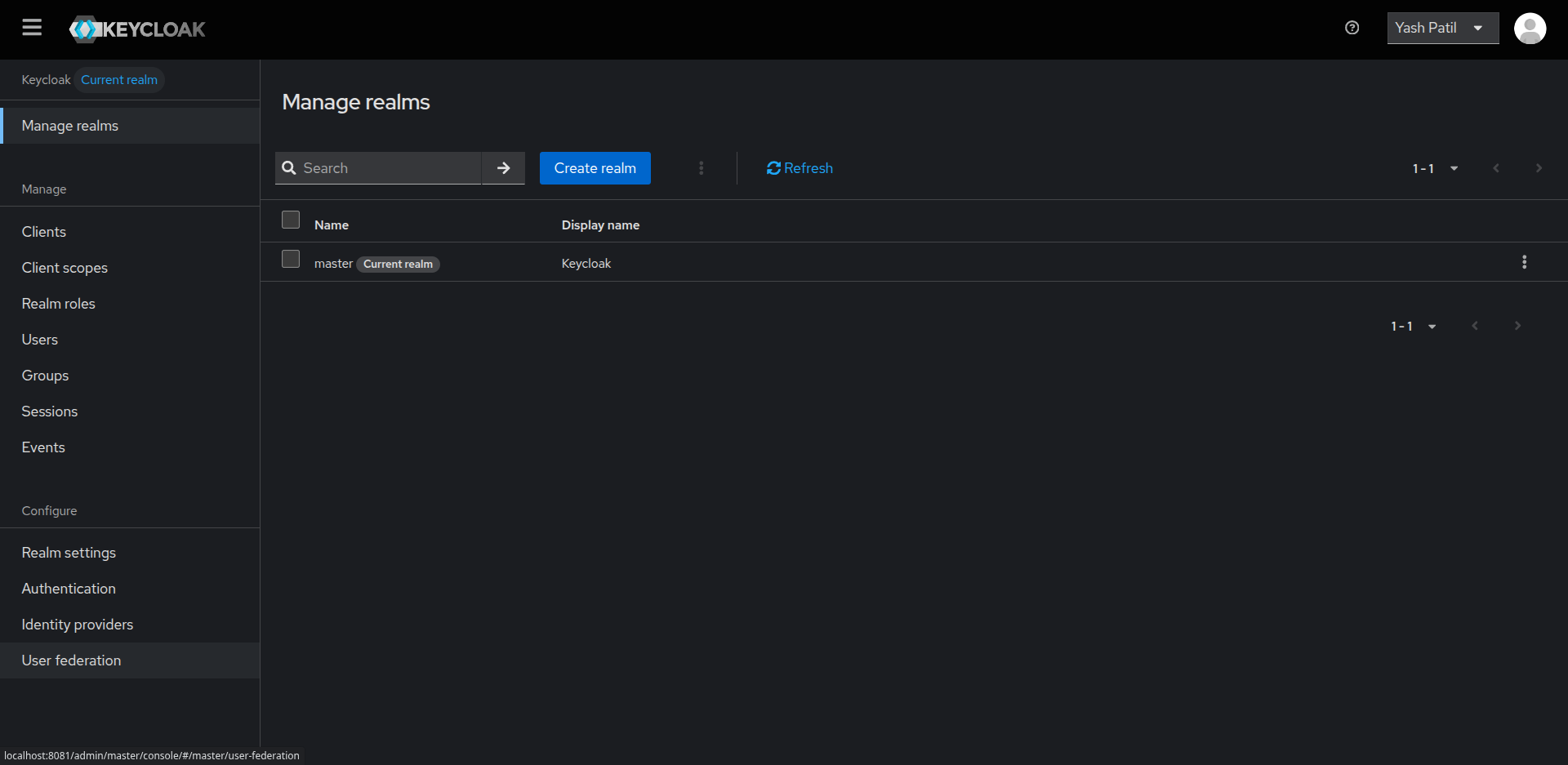
Task: Click the user avatar icon
Action: (1531, 28)
